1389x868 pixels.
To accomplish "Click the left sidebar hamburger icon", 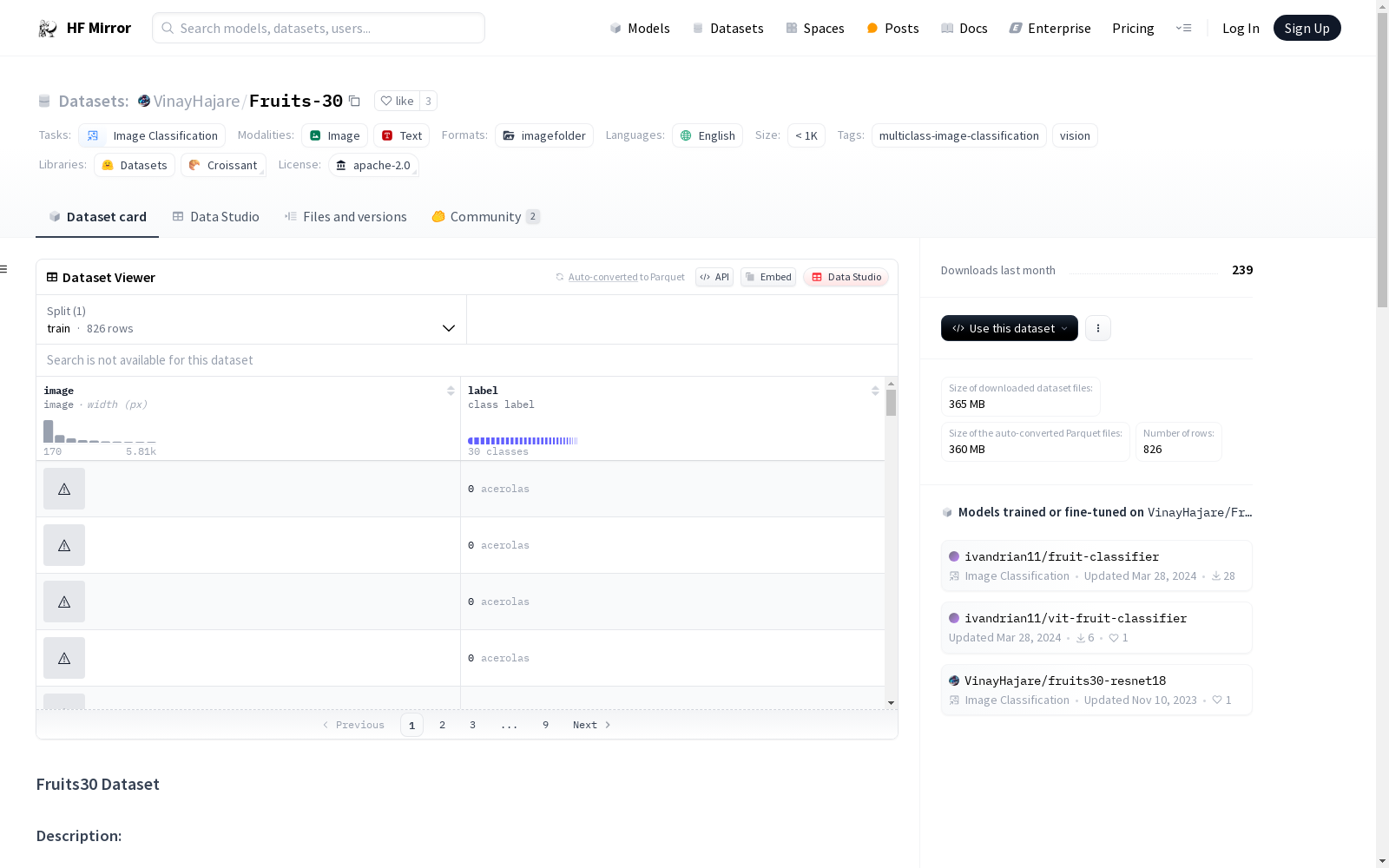I will coord(3,269).
